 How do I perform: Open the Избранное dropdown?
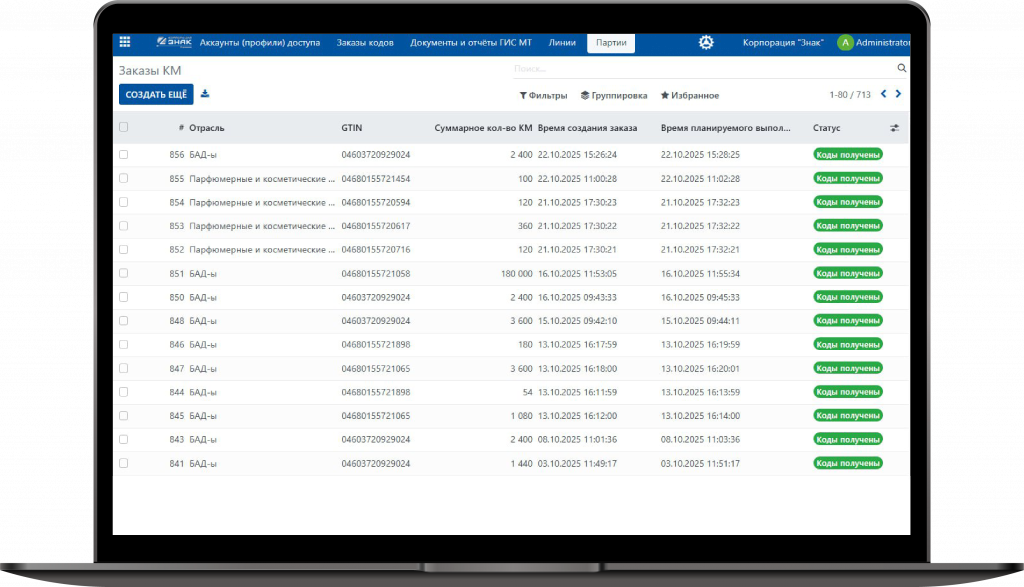click(x=690, y=95)
